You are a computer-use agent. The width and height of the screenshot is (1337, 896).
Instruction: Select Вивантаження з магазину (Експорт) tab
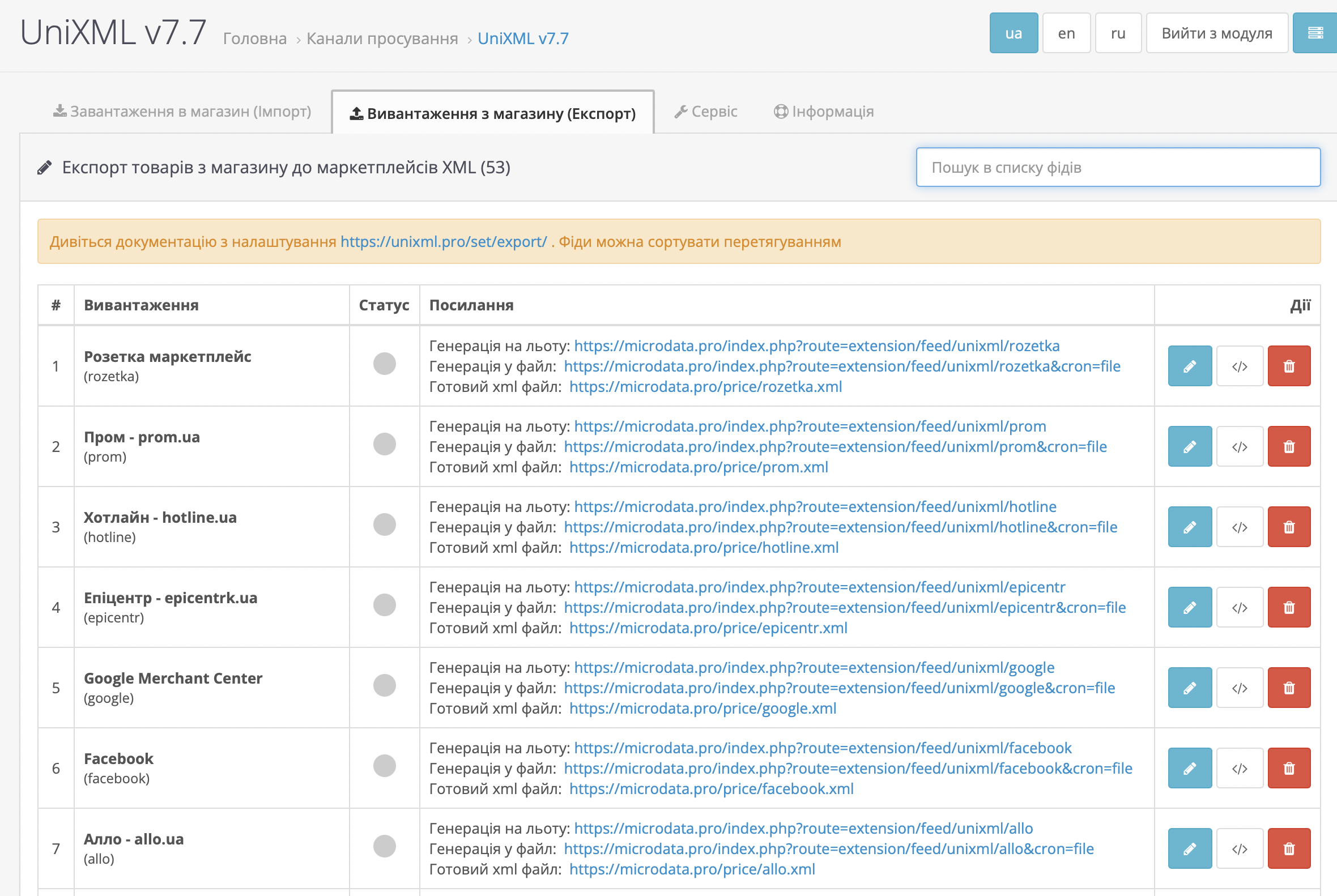[x=493, y=113]
